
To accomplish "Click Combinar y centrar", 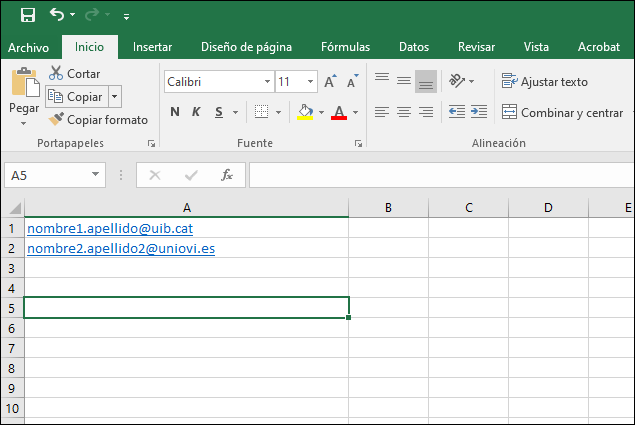I will (x=562, y=112).
